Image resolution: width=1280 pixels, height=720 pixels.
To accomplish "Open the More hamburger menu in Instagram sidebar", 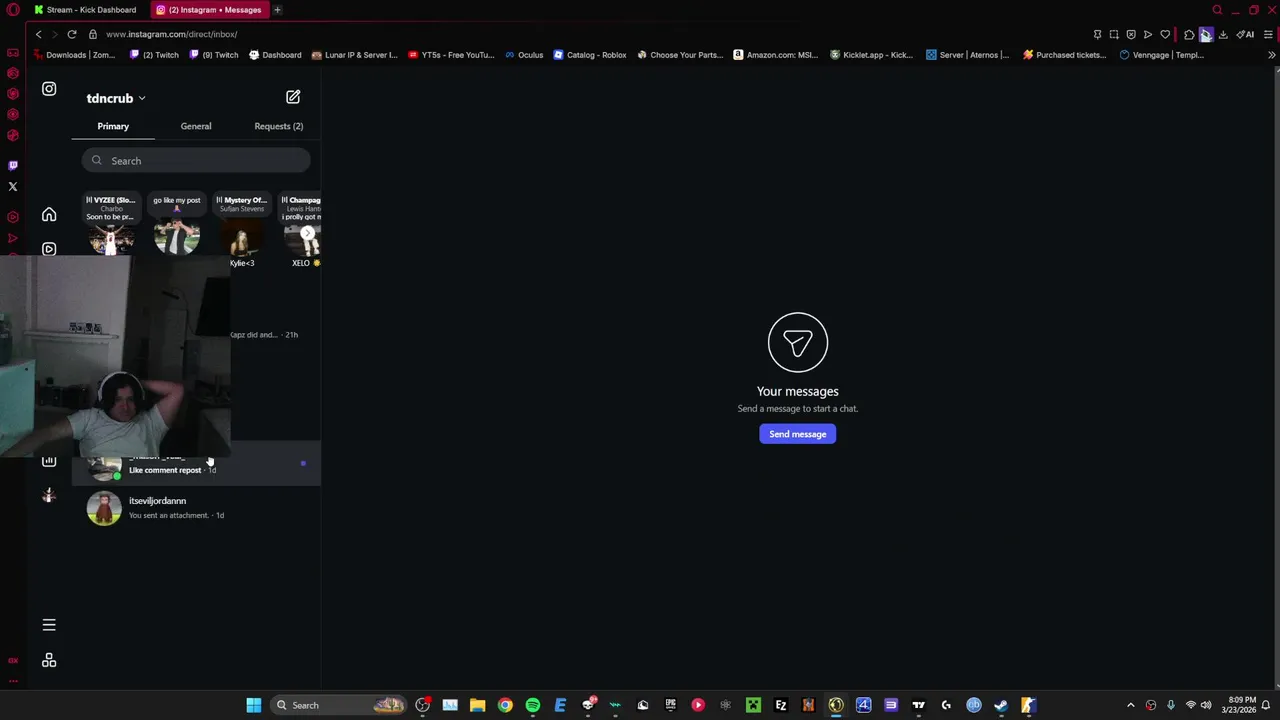I will tap(49, 625).
